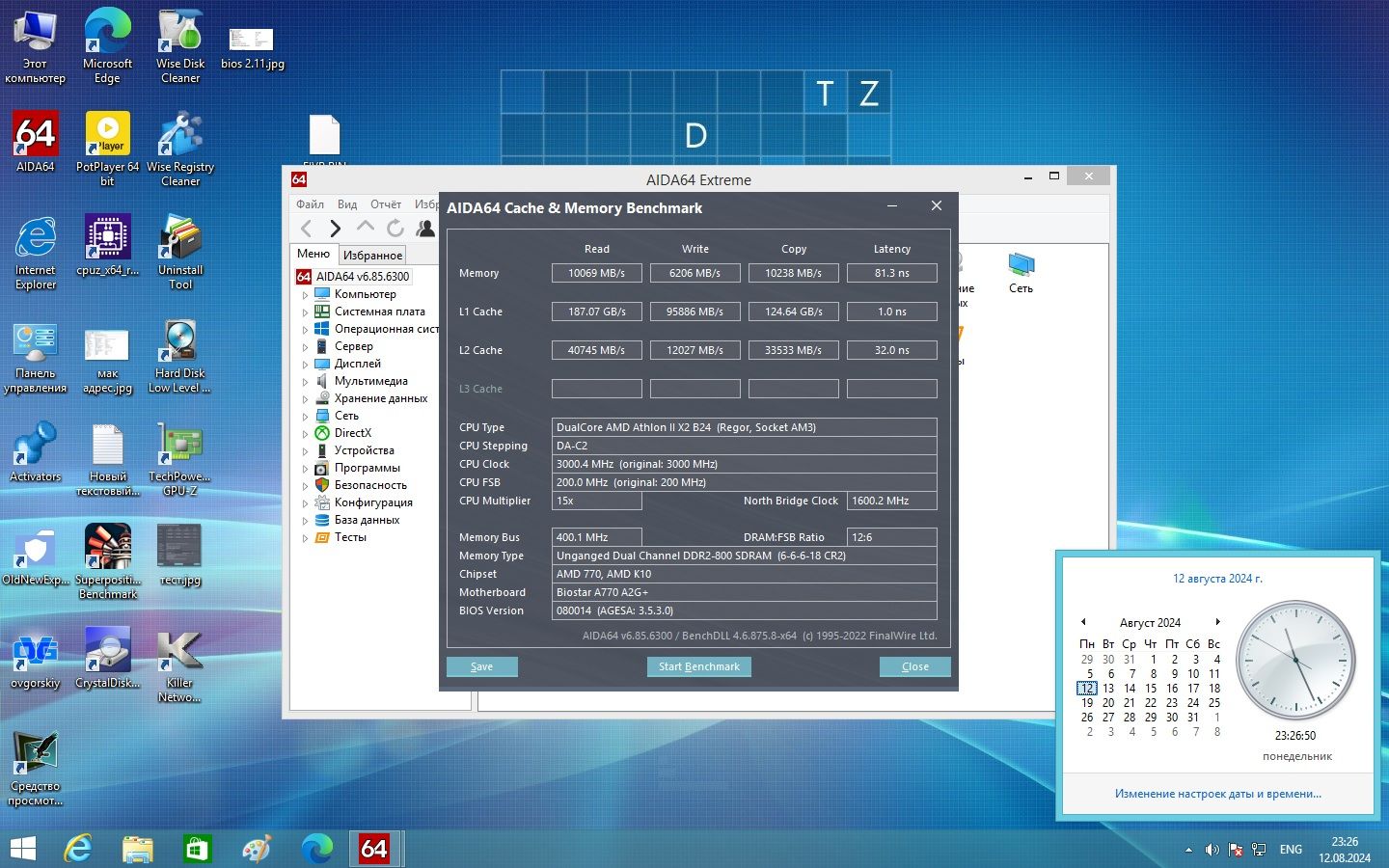Open Internet Explorer from the taskbar

pos(78,849)
